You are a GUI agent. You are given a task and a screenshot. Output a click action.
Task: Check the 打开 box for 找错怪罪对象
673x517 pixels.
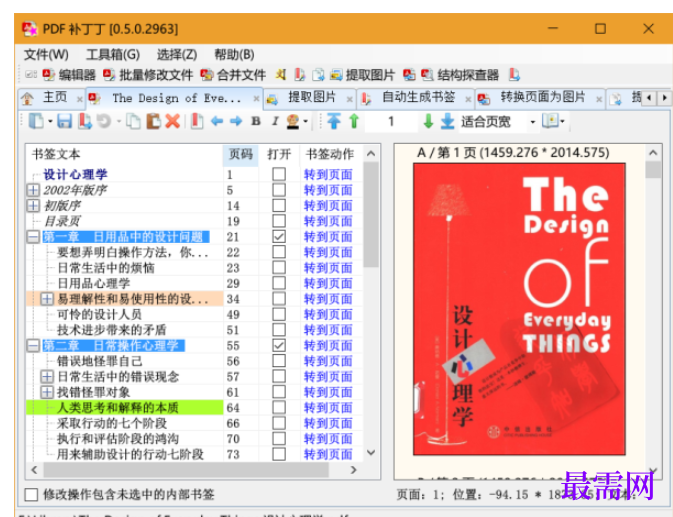click(x=279, y=392)
